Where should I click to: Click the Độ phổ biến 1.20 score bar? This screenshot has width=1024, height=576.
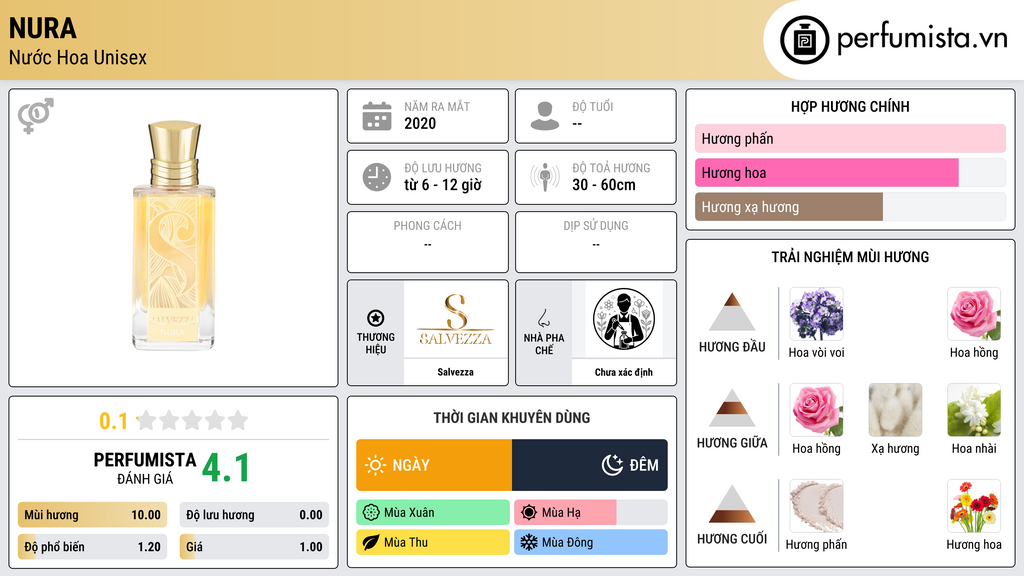tap(92, 547)
